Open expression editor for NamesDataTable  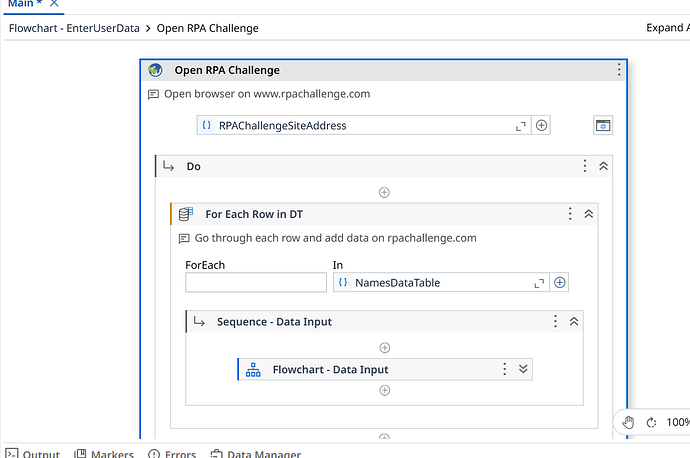[539, 283]
